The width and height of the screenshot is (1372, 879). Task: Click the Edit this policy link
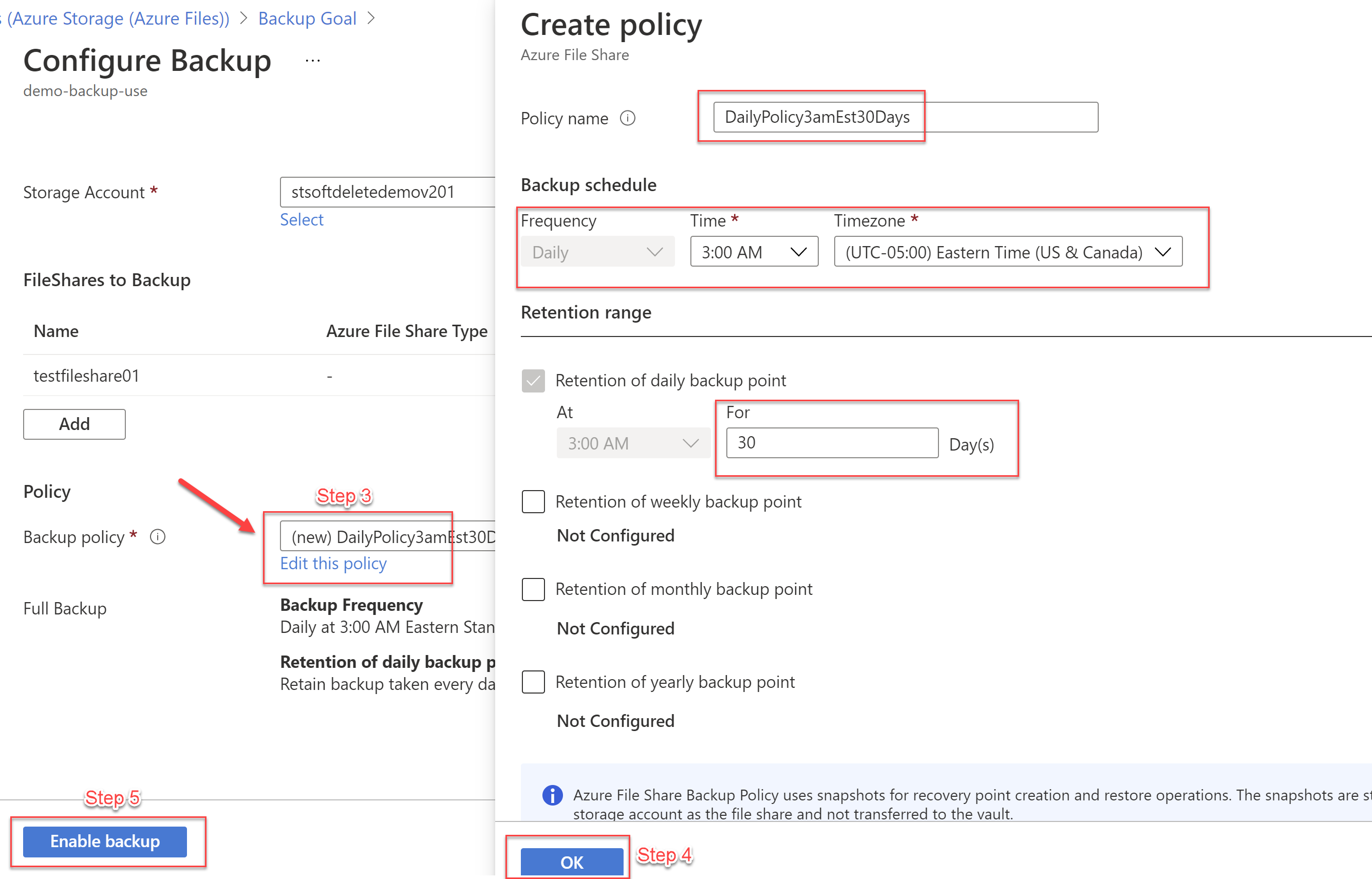335,562
